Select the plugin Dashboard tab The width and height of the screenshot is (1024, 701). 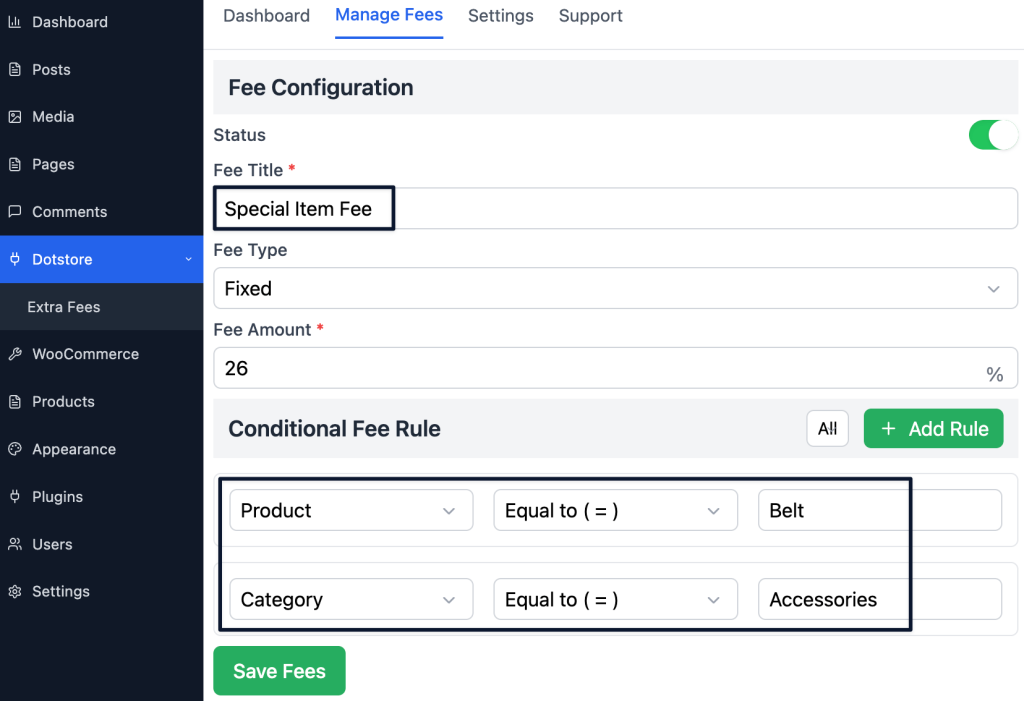click(x=266, y=16)
